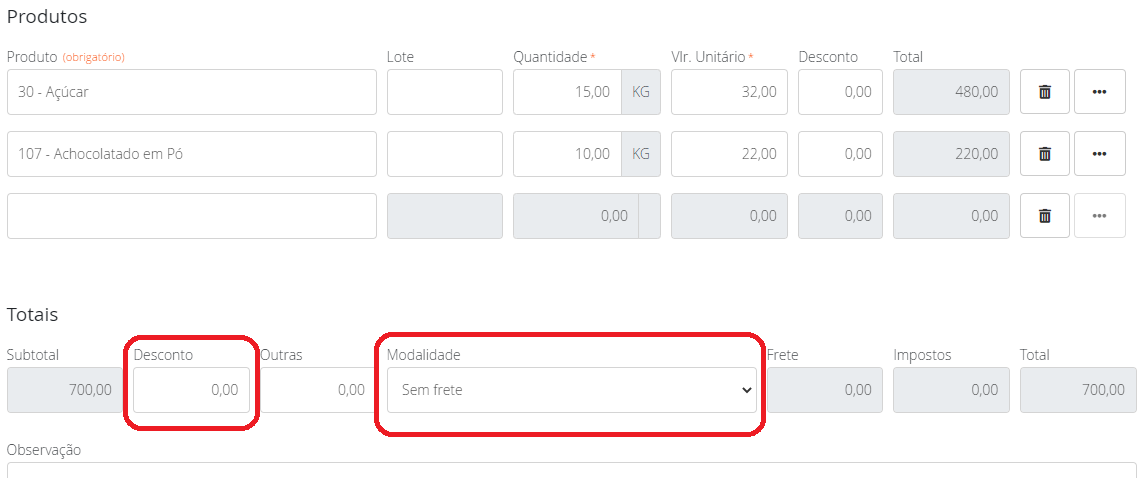Click the Achocolatado em Pó product field
Screen dimensions: 1146x478
tap(192, 154)
